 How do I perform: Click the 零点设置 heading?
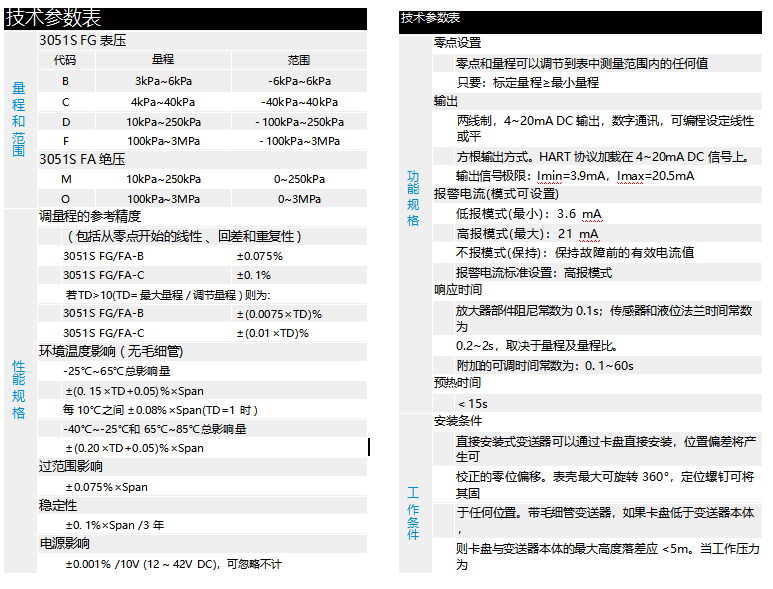(x=457, y=43)
